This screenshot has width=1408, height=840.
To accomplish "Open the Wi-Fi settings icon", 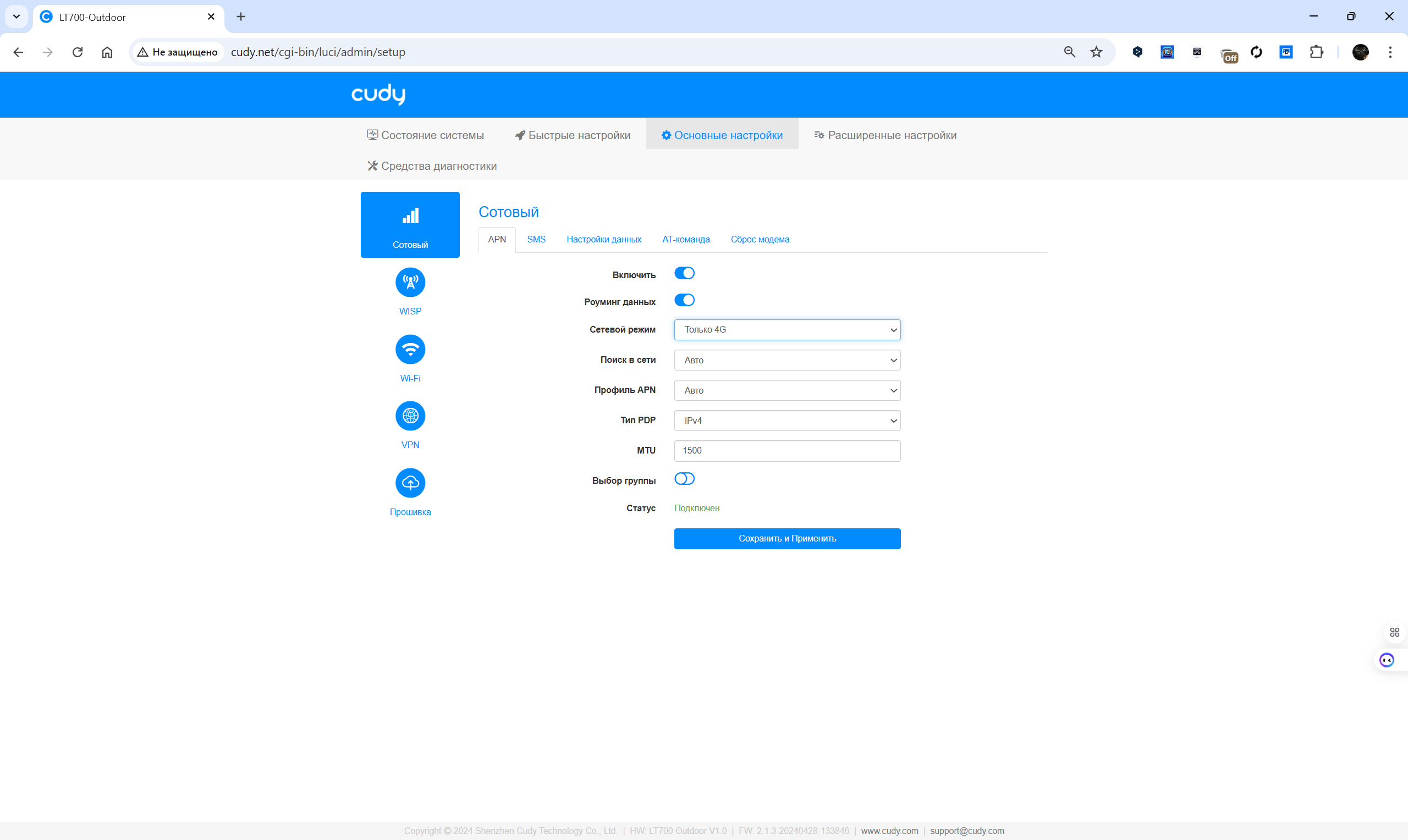I will click(x=410, y=349).
